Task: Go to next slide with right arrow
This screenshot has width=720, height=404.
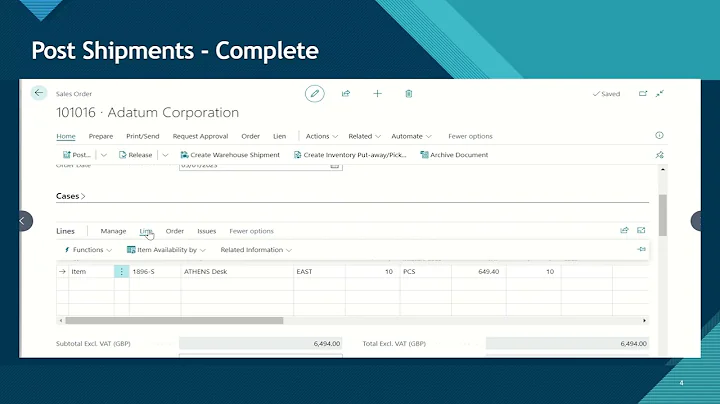Action: (696, 221)
